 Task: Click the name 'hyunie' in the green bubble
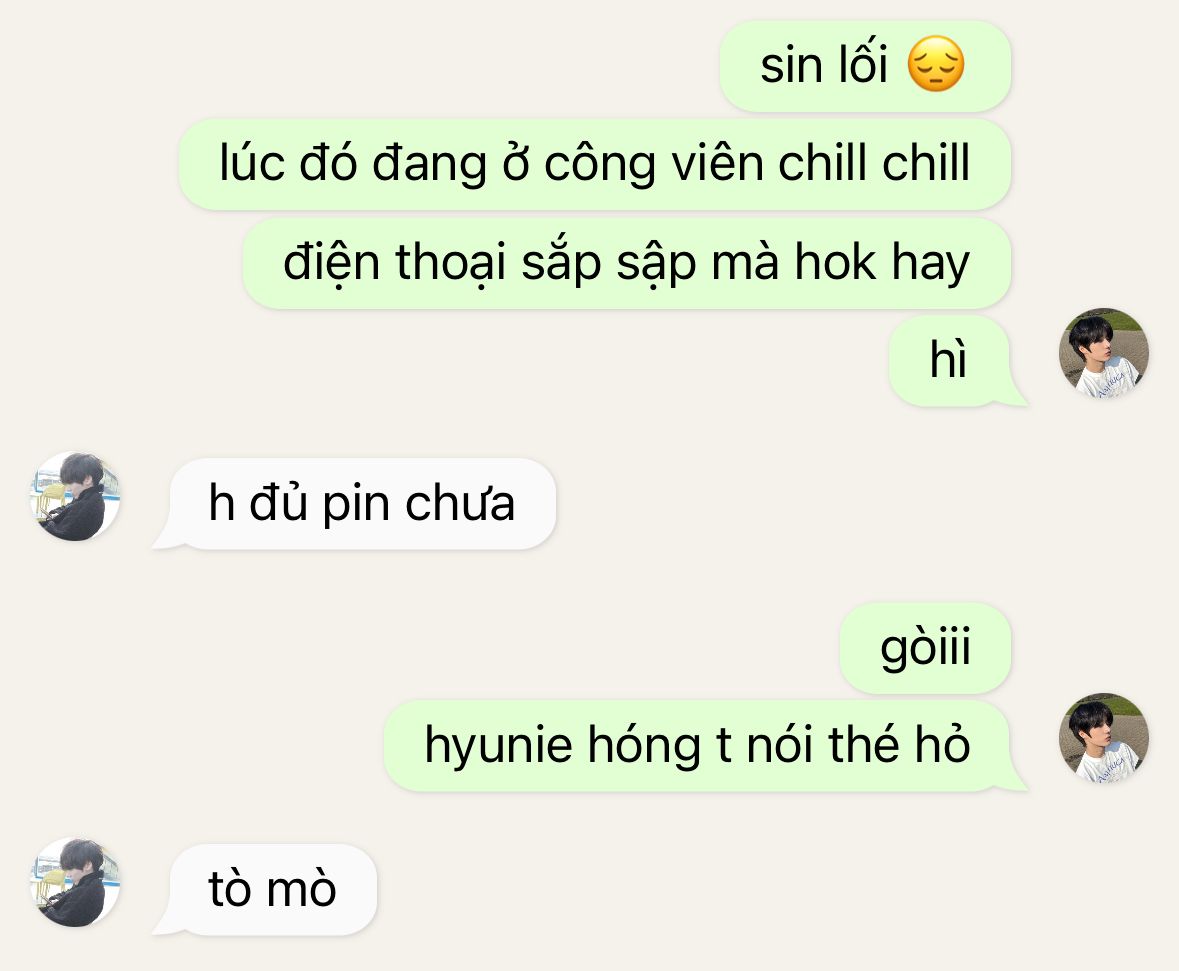tap(499, 747)
